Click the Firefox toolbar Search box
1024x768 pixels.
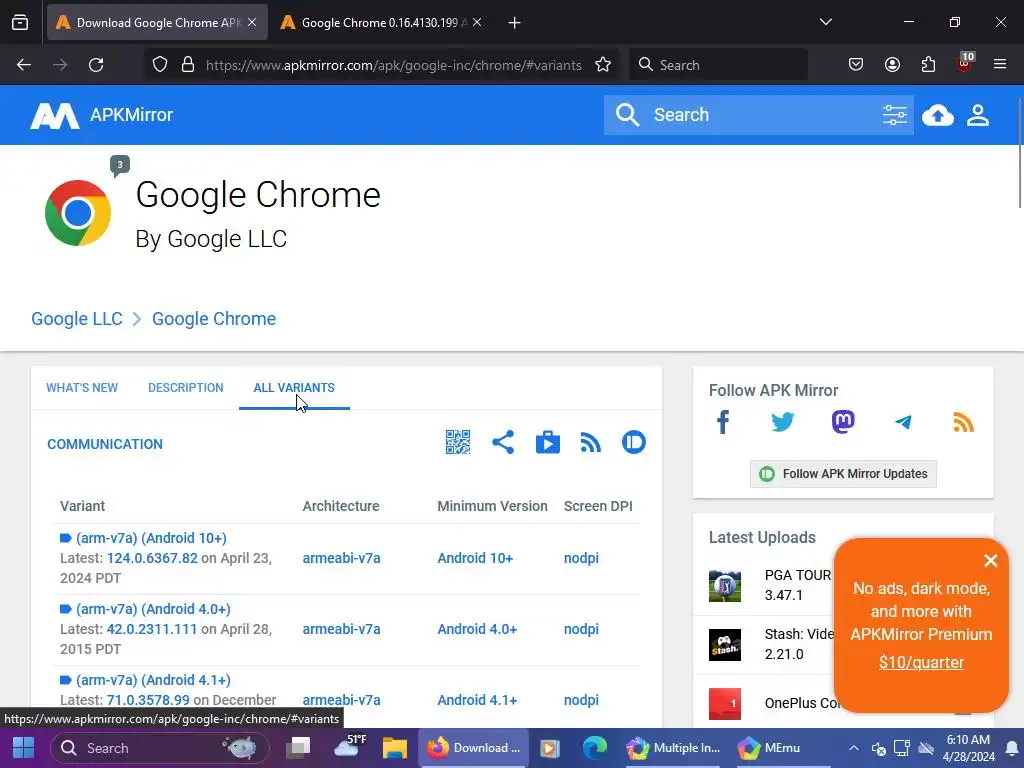718,65
